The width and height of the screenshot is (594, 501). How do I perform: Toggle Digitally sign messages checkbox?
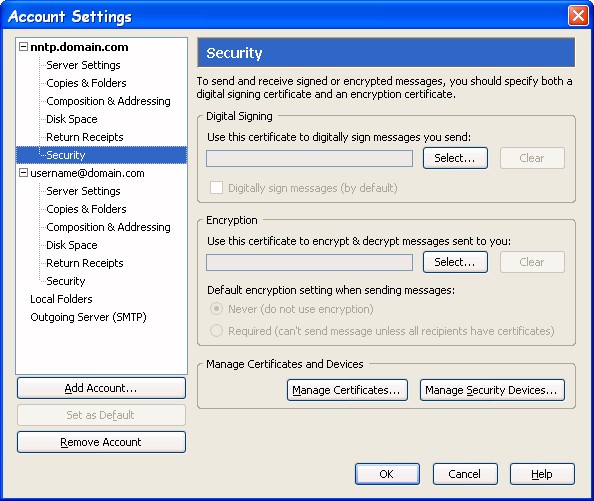[x=216, y=187]
